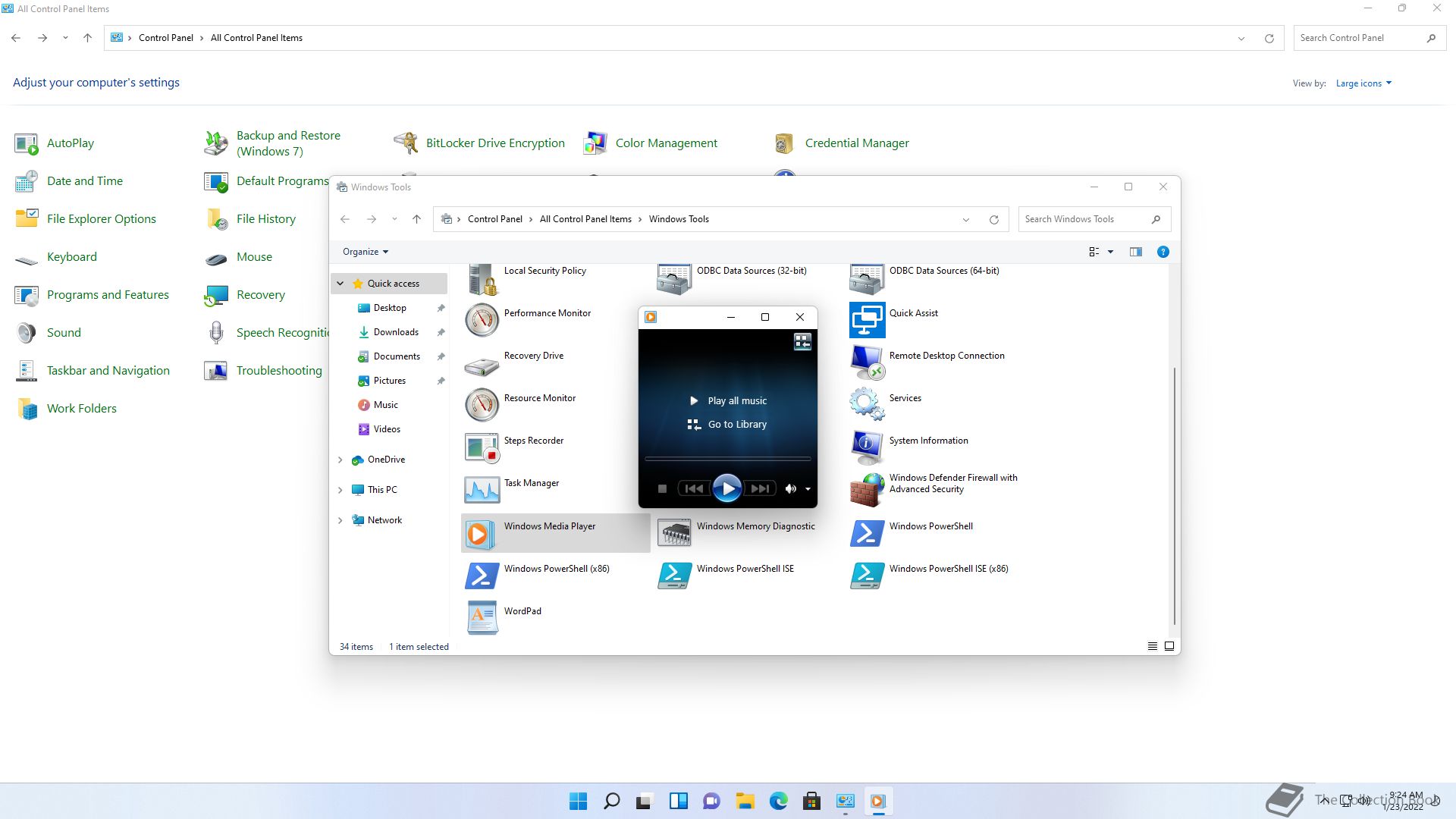The image size is (1456, 819).
Task: Select Downloads in Quick access
Action: tap(396, 332)
